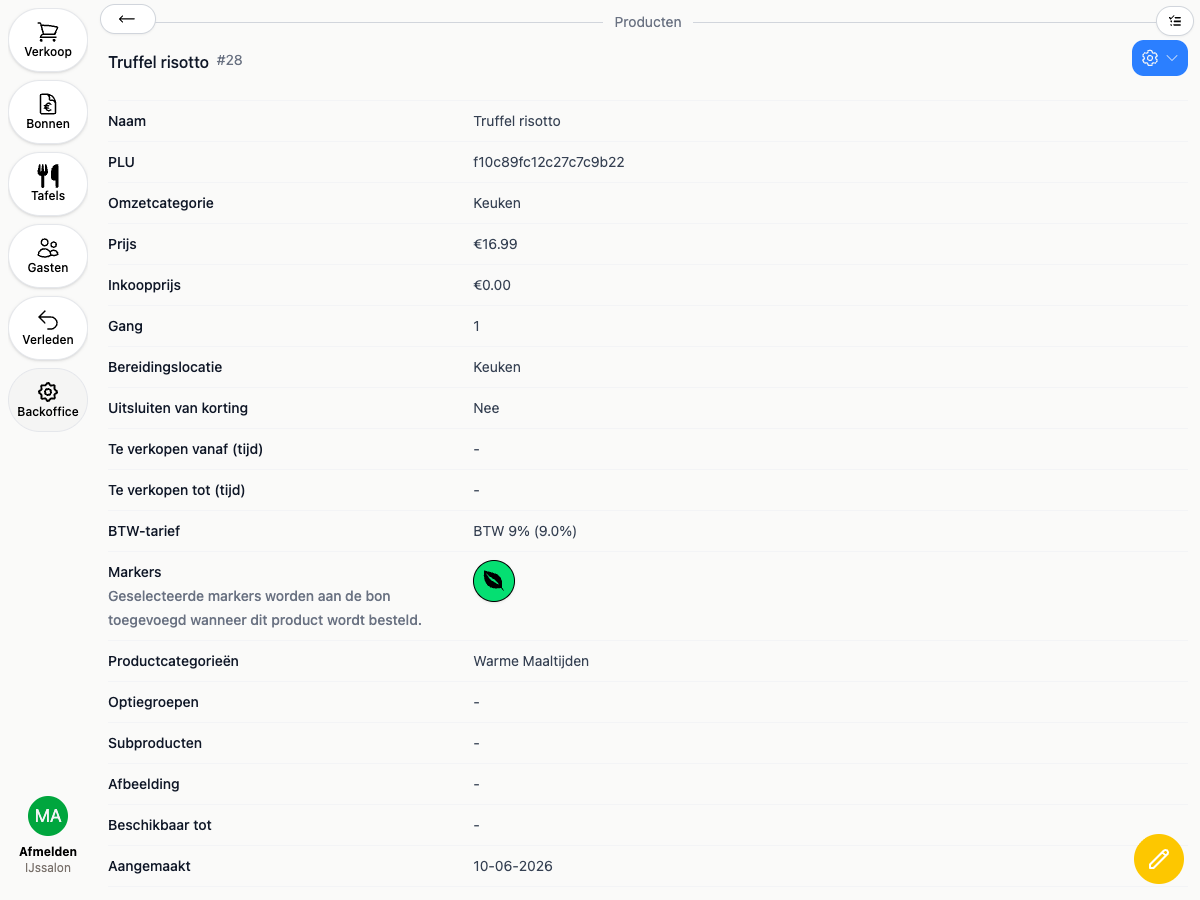Click the Prijs value €16.99
The width and height of the screenshot is (1200, 900).
tap(495, 244)
